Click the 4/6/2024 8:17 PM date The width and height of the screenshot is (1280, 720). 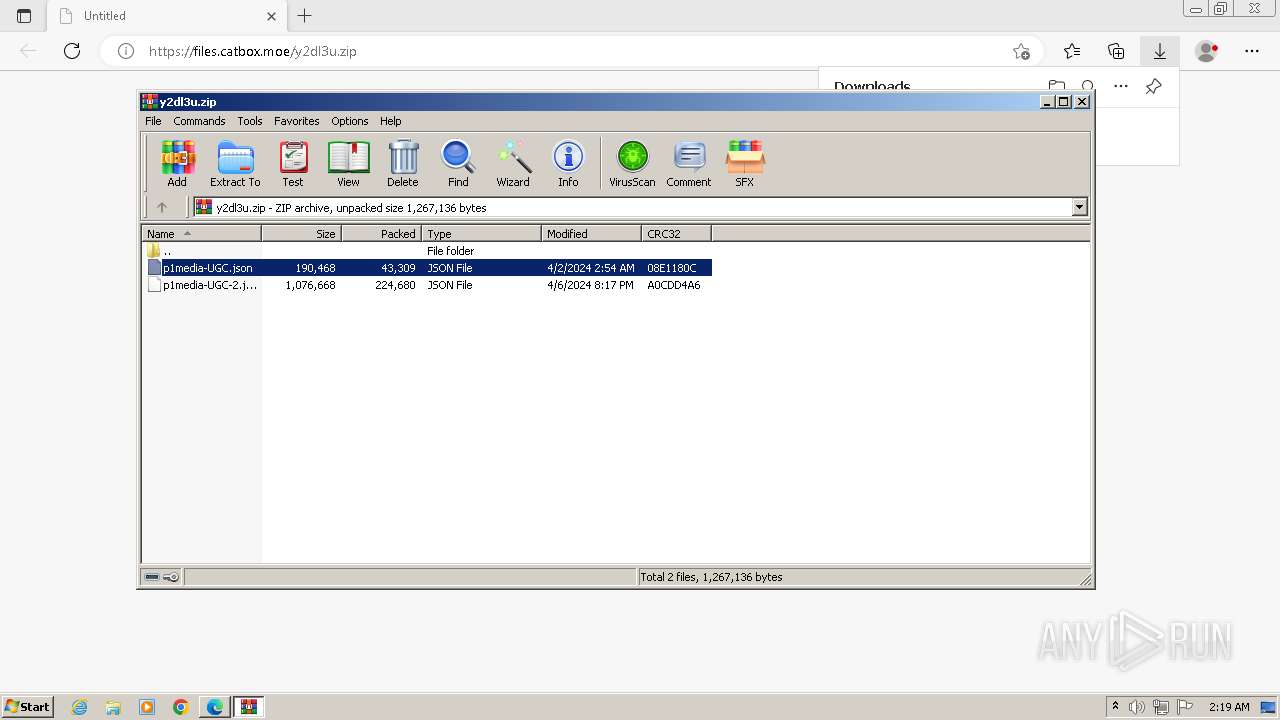pyautogui.click(x=590, y=285)
